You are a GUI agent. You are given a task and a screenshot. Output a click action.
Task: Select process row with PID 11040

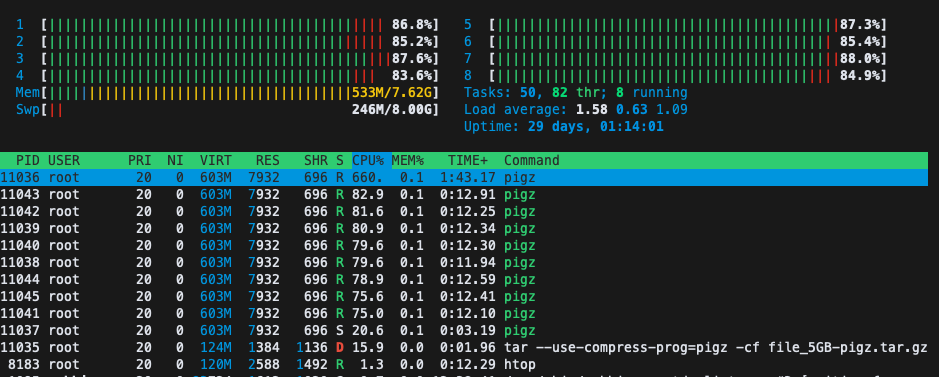[x=464, y=245]
